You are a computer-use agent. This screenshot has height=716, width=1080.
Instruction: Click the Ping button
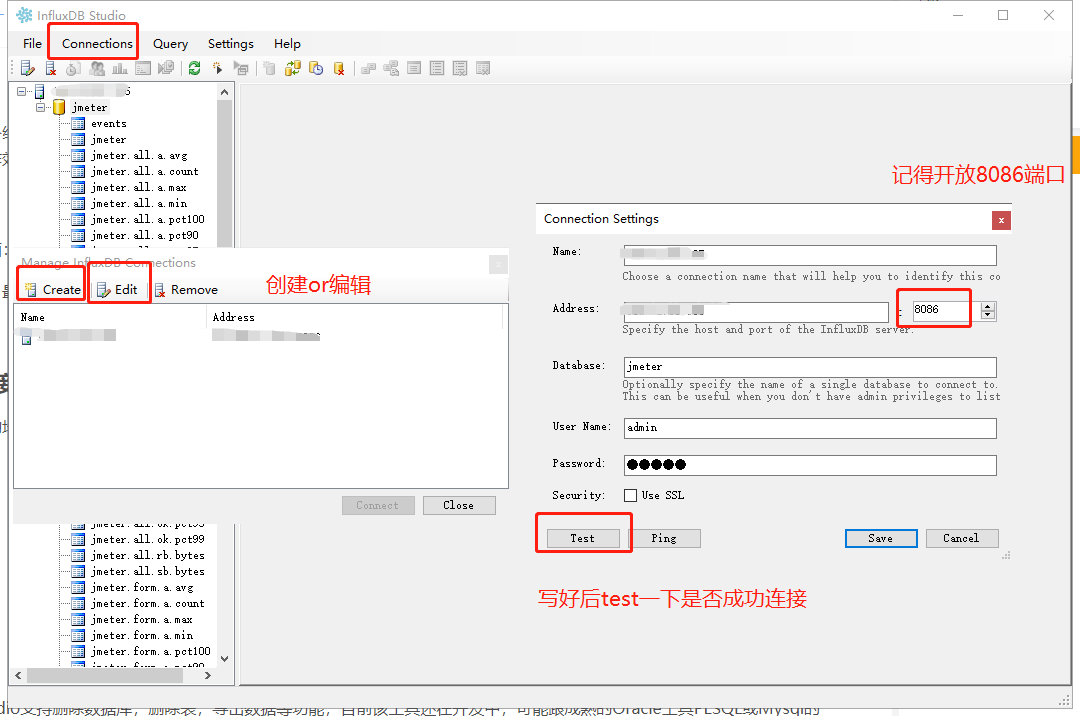click(x=666, y=538)
